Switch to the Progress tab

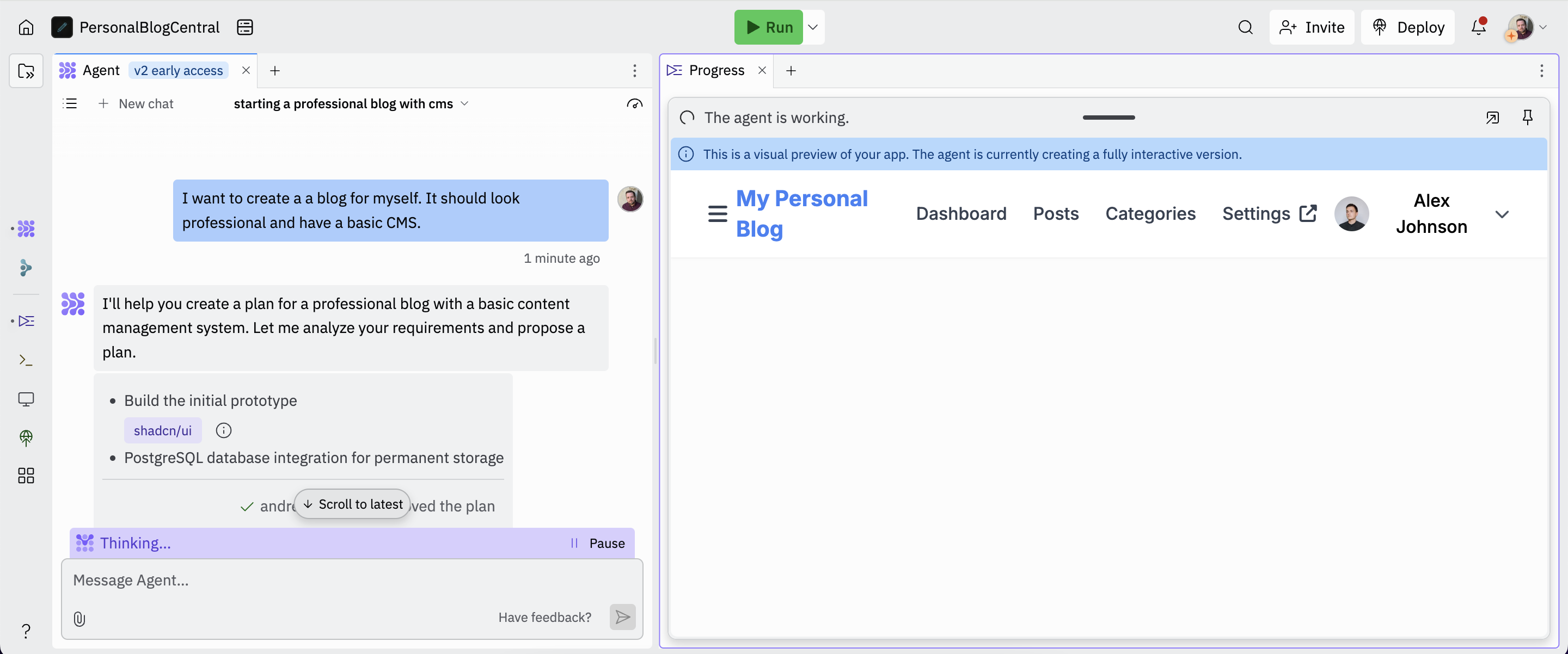click(716, 71)
